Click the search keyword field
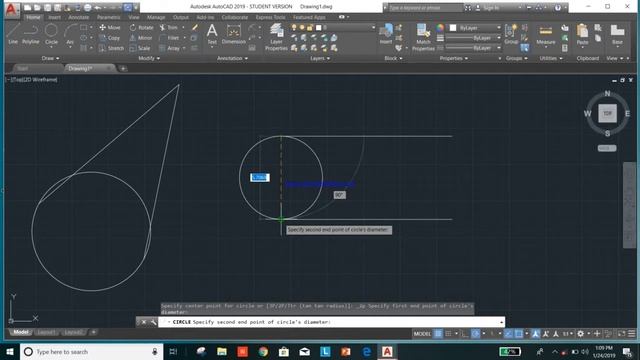Screen dimensions: 640x360 [425, 7]
